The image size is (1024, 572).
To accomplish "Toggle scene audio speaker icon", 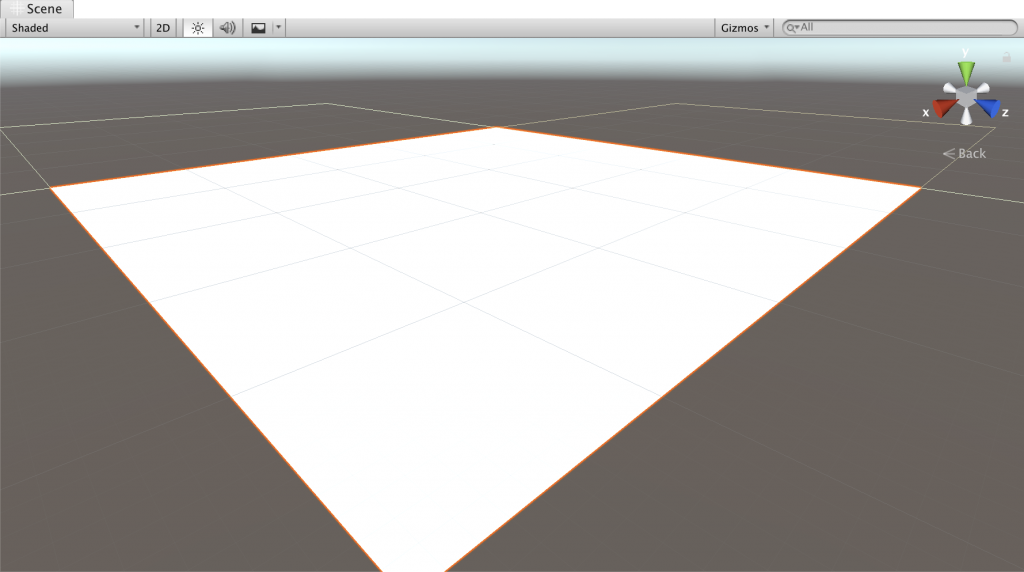I will (x=228, y=28).
